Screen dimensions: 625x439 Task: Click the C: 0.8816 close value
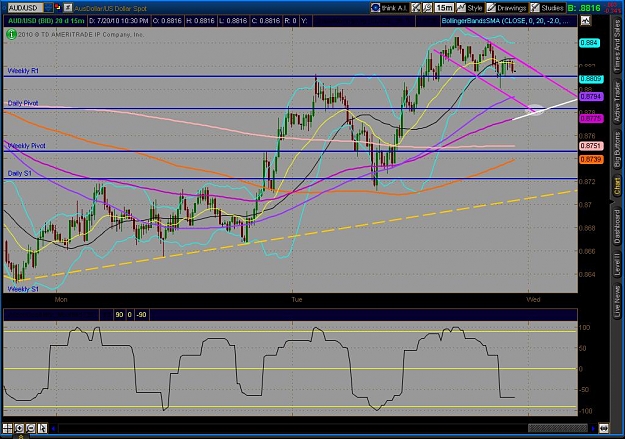(x=266, y=21)
